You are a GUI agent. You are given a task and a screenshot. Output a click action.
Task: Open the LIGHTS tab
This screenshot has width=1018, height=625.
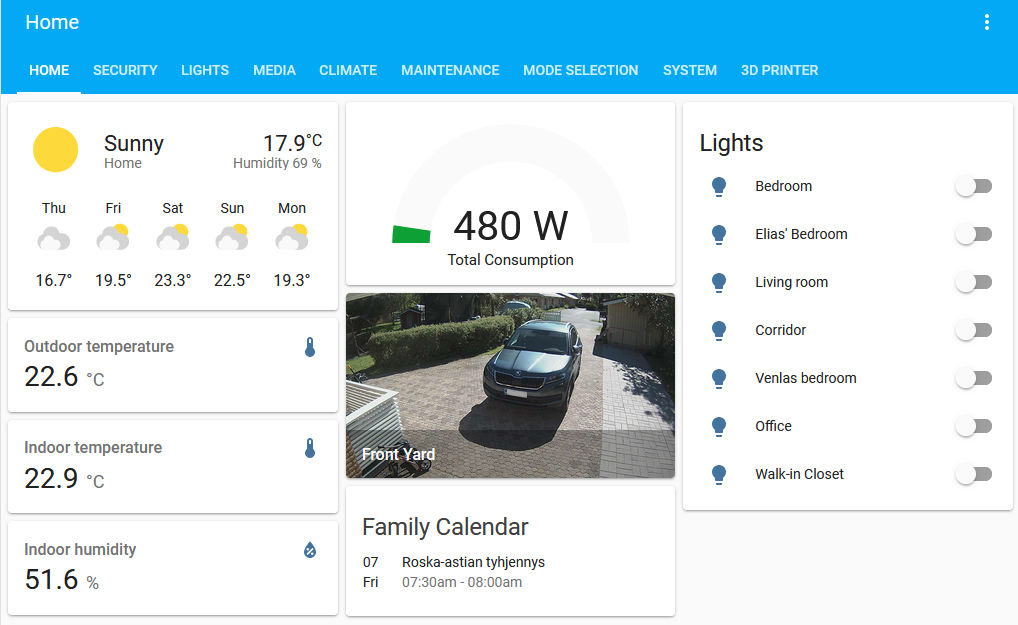[205, 70]
